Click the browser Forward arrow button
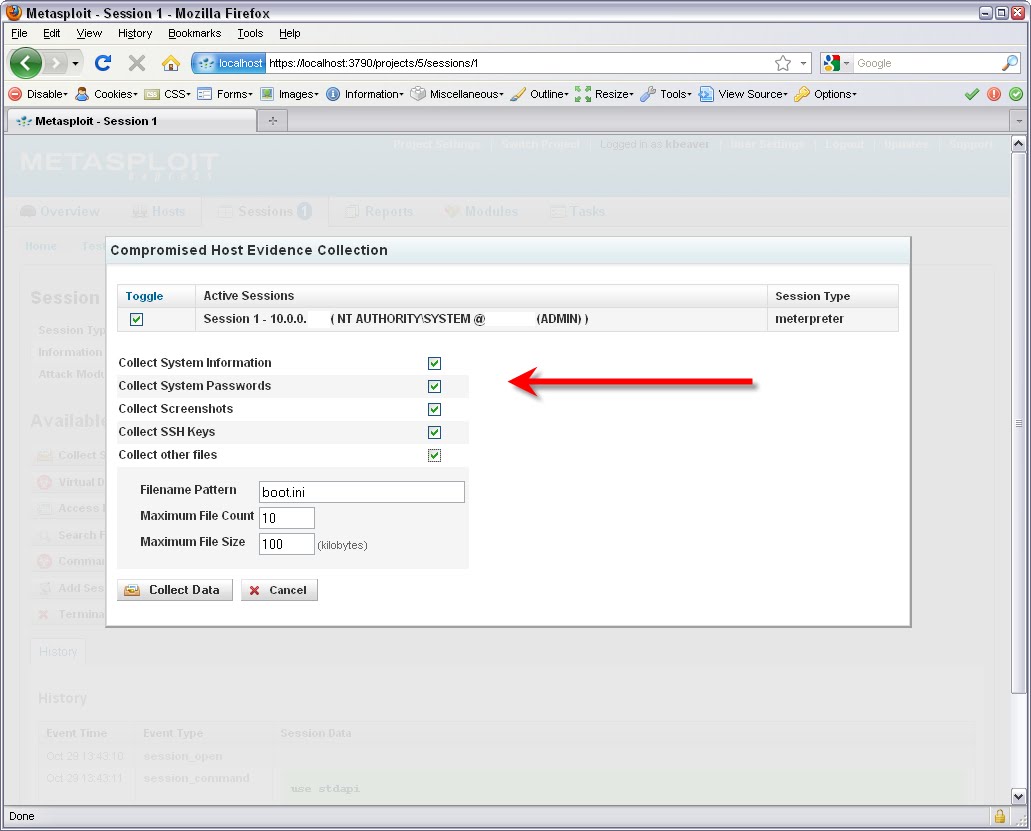Image resolution: width=1031 pixels, height=831 pixels. click(56, 63)
